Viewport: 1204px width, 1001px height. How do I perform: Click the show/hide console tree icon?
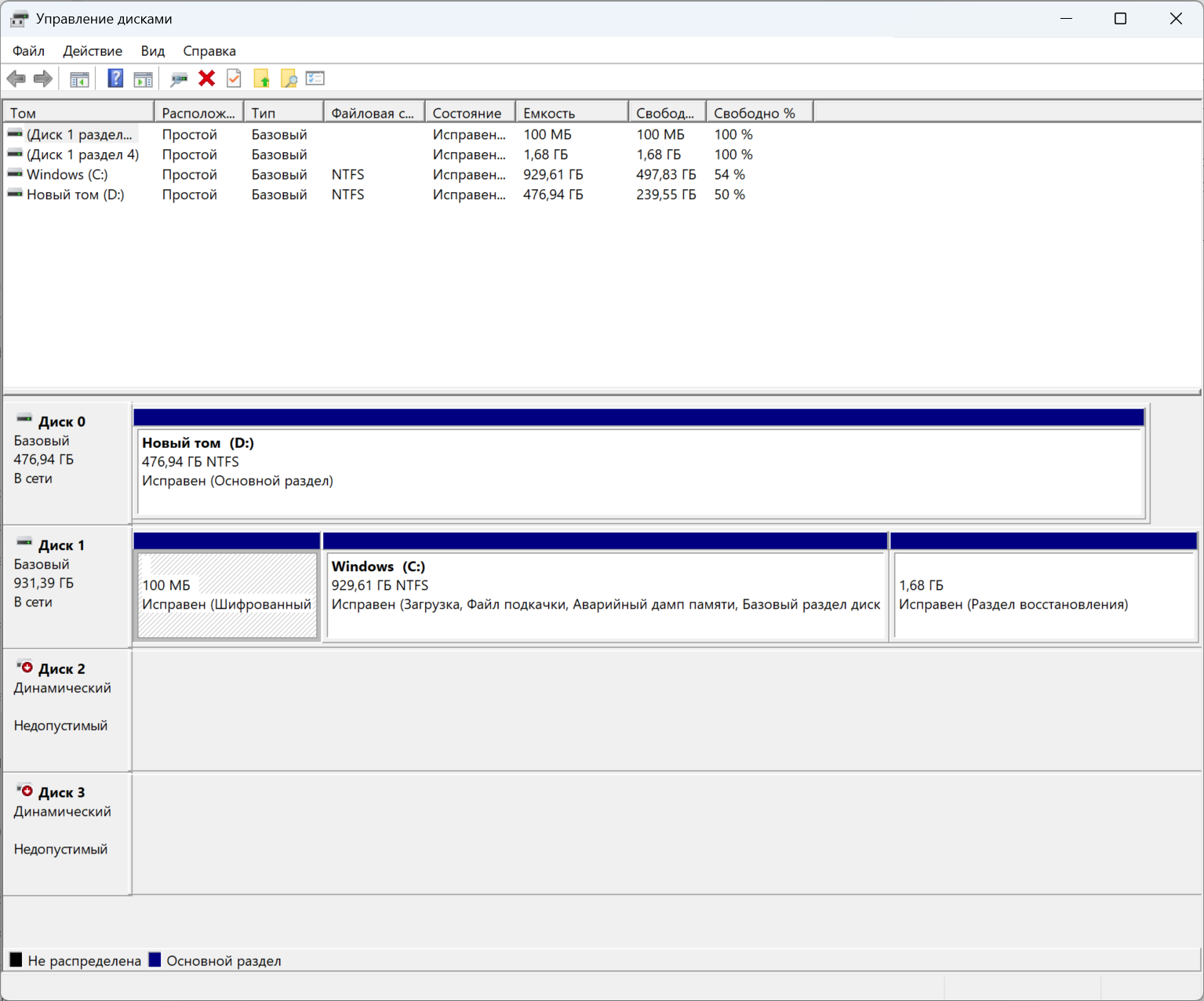click(x=79, y=78)
